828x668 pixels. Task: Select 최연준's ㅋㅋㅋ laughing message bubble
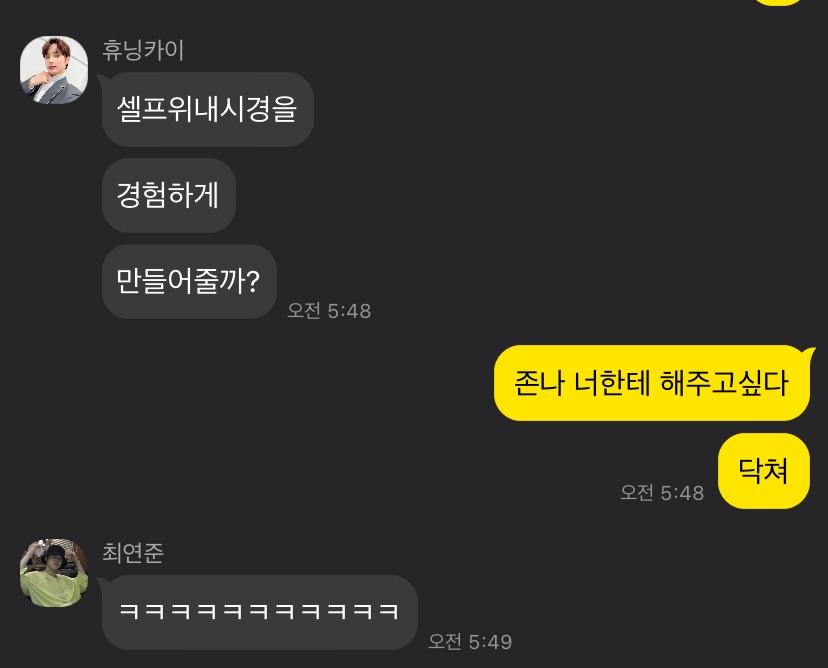pyautogui.click(x=260, y=613)
